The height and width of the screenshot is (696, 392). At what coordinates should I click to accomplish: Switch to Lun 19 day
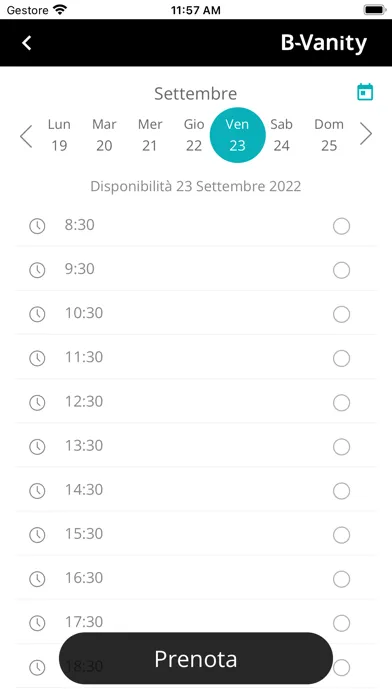pos(59,135)
